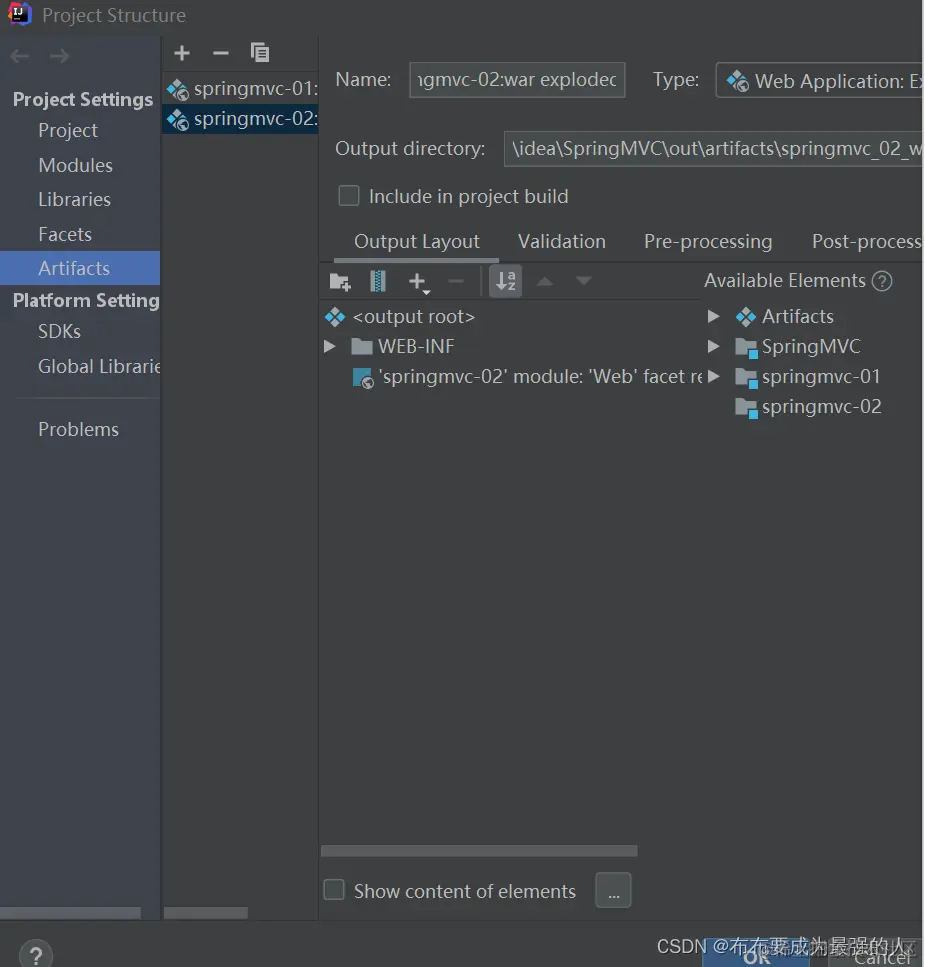Click the create directory icon
The width and height of the screenshot is (925, 967).
340,281
